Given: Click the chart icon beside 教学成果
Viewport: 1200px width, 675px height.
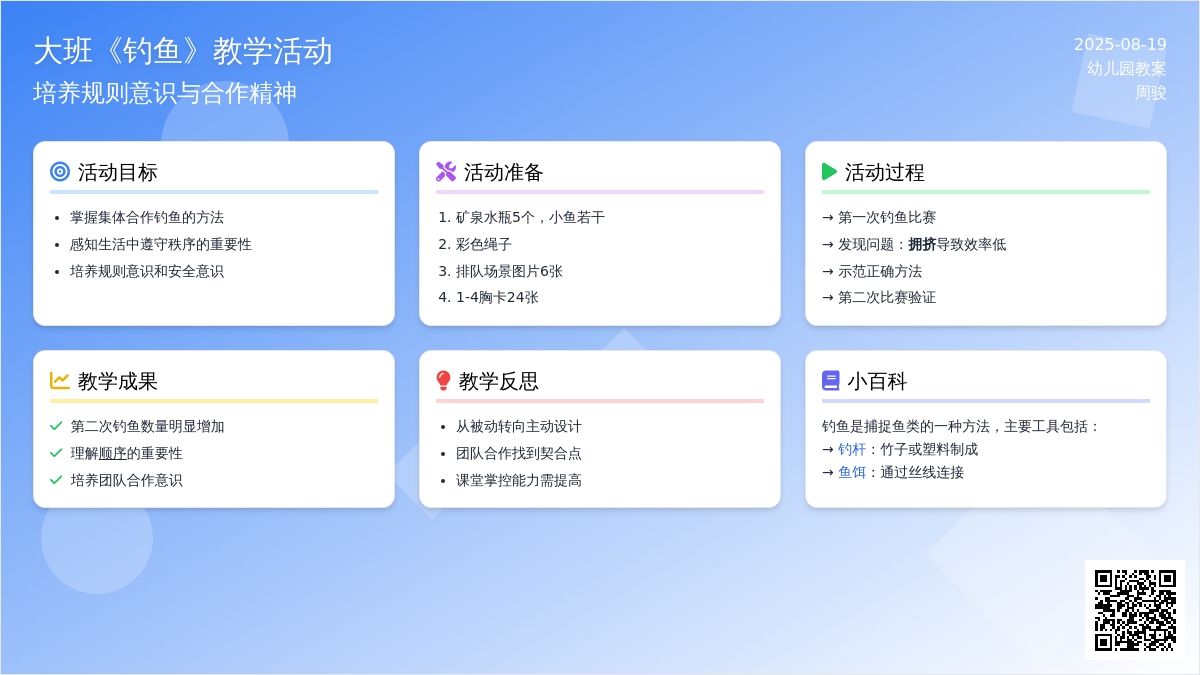Looking at the screenshot, I should (x=60, y=381).
